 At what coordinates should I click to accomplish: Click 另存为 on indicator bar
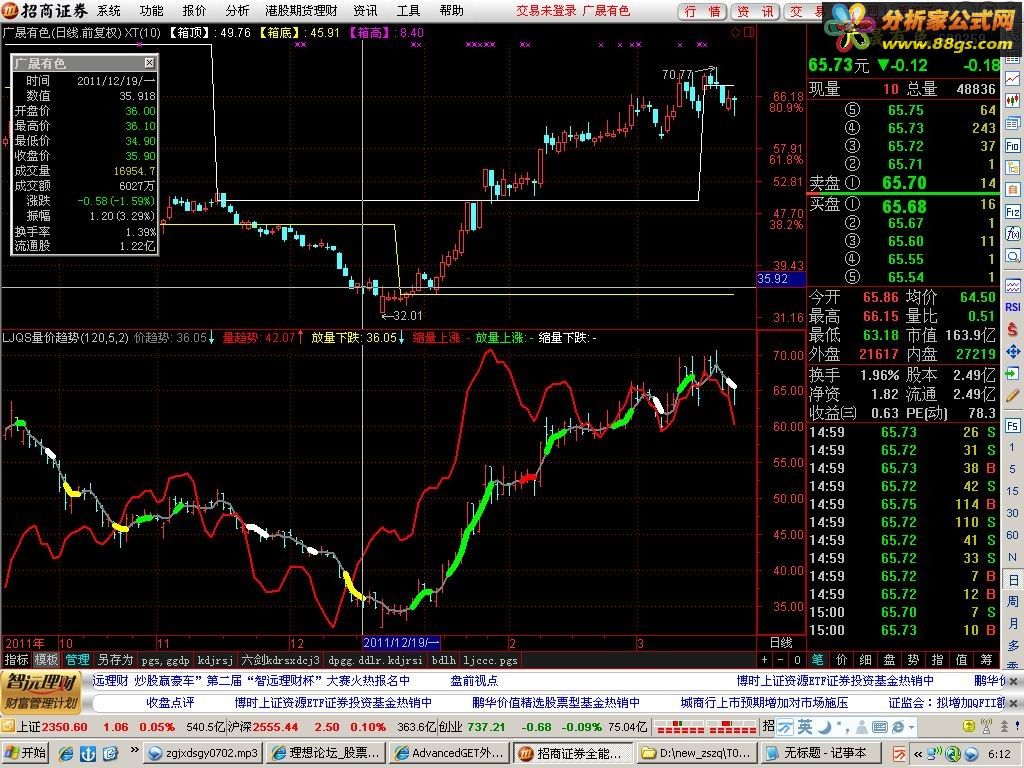click(x=115, y=660)
